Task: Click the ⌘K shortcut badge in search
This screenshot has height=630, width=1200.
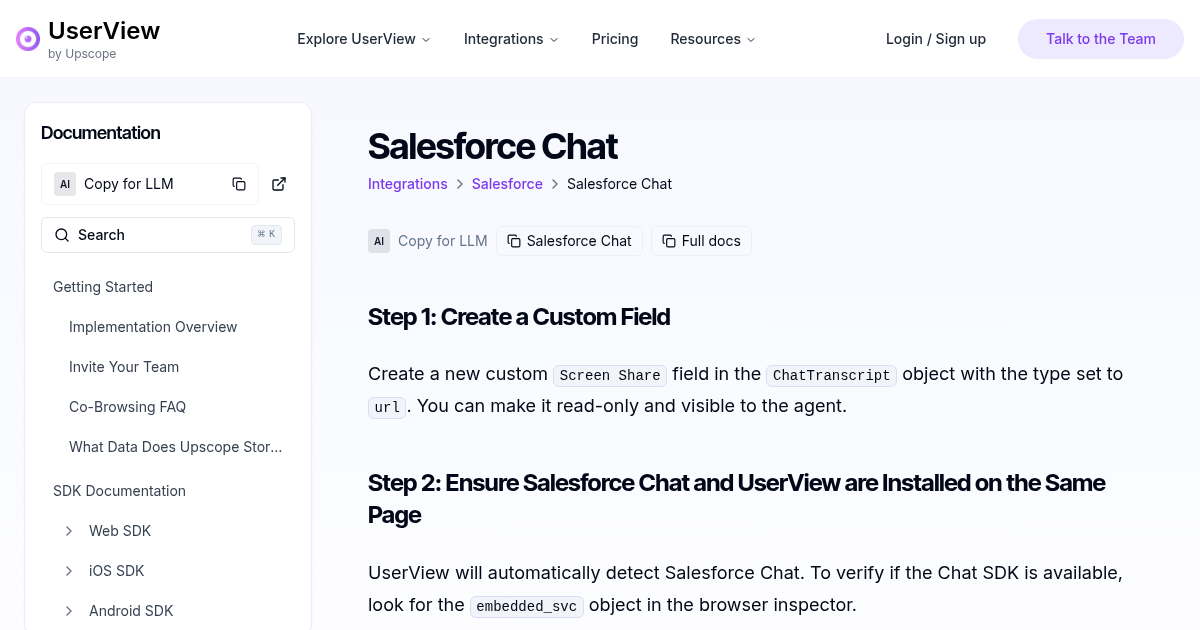Action: point(266,235)
